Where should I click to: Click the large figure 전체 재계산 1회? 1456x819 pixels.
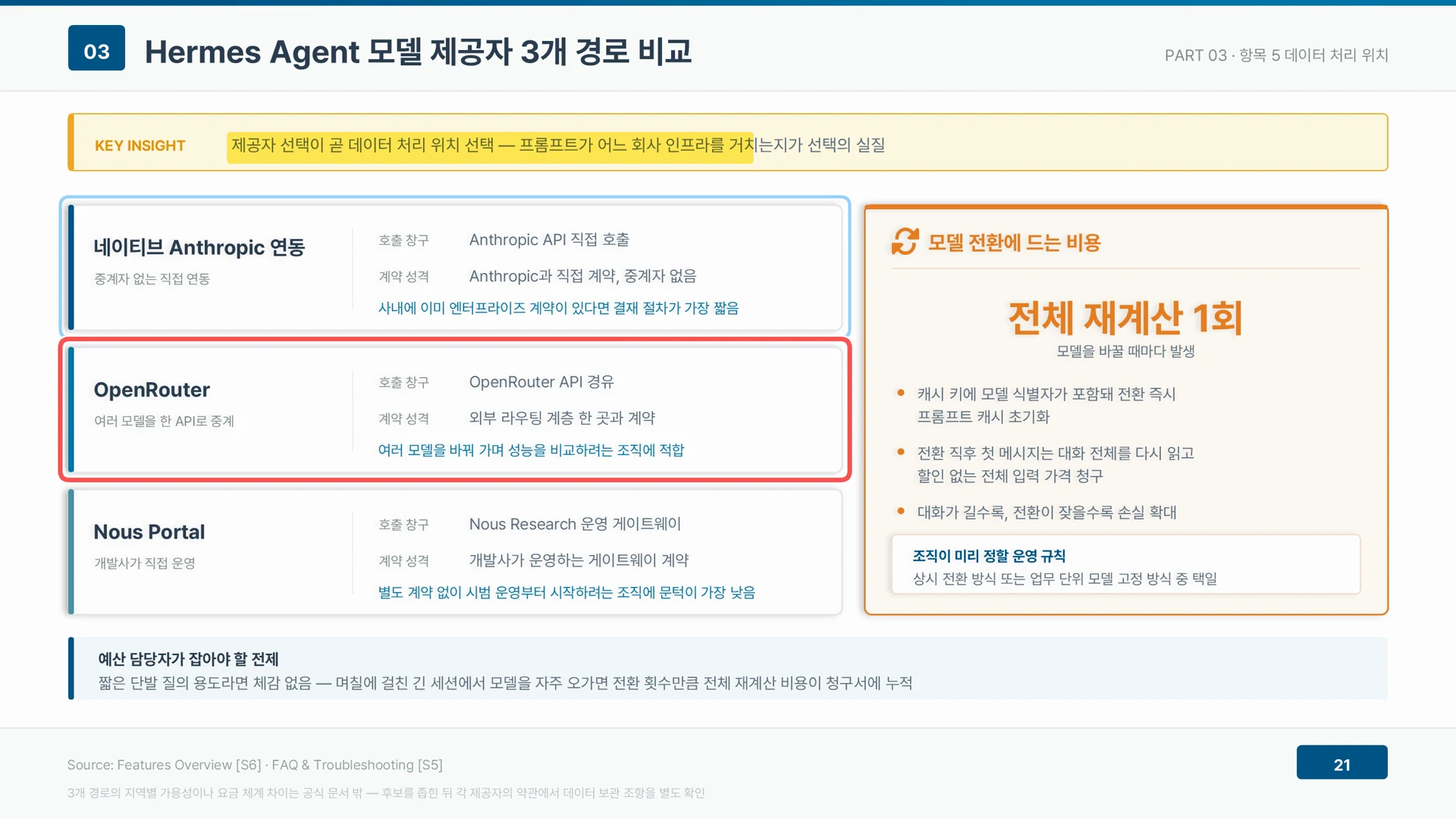tap(1125, 317)
